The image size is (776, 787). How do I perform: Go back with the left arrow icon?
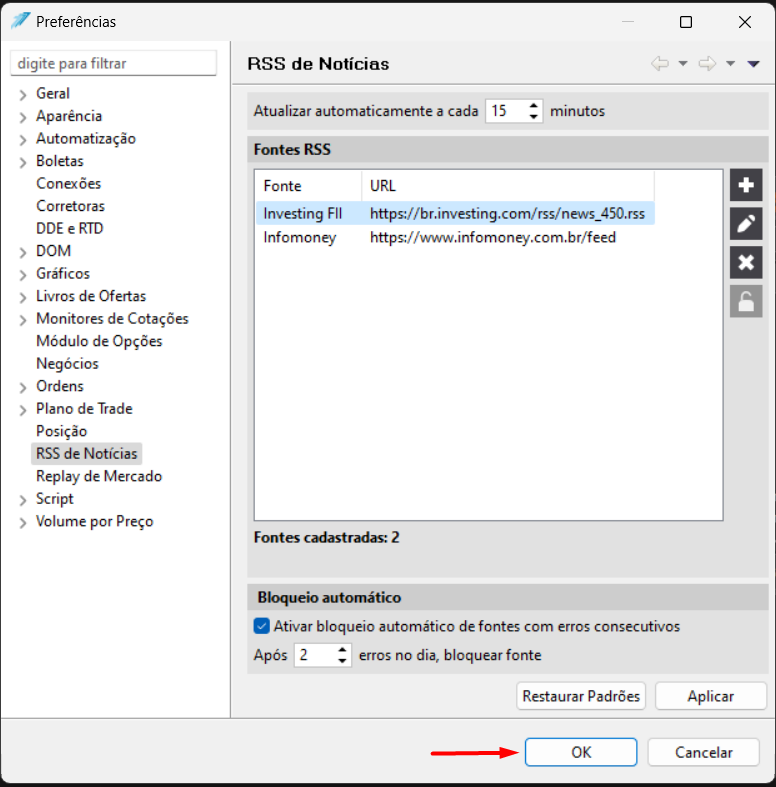[x=660, y=64]
